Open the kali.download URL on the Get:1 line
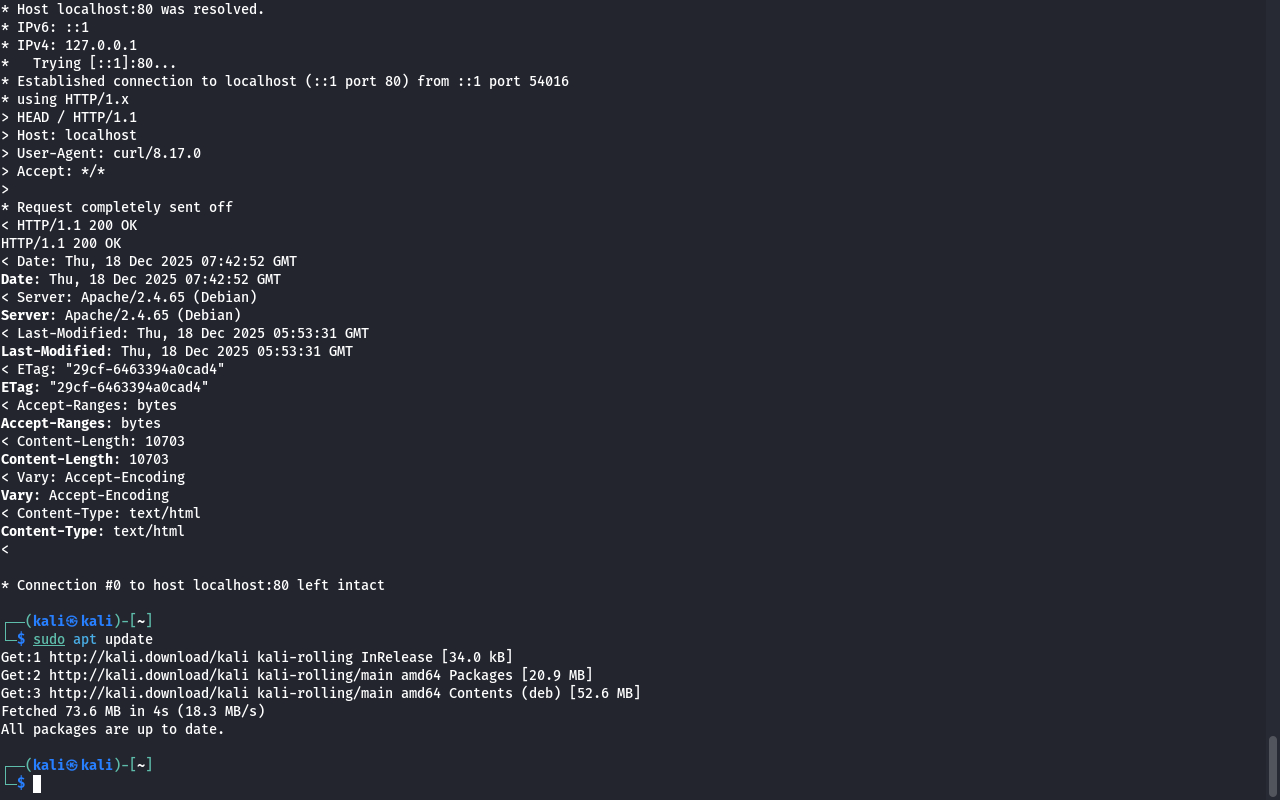The width and height of the screenshot is (1280, 800). point(152,657)
